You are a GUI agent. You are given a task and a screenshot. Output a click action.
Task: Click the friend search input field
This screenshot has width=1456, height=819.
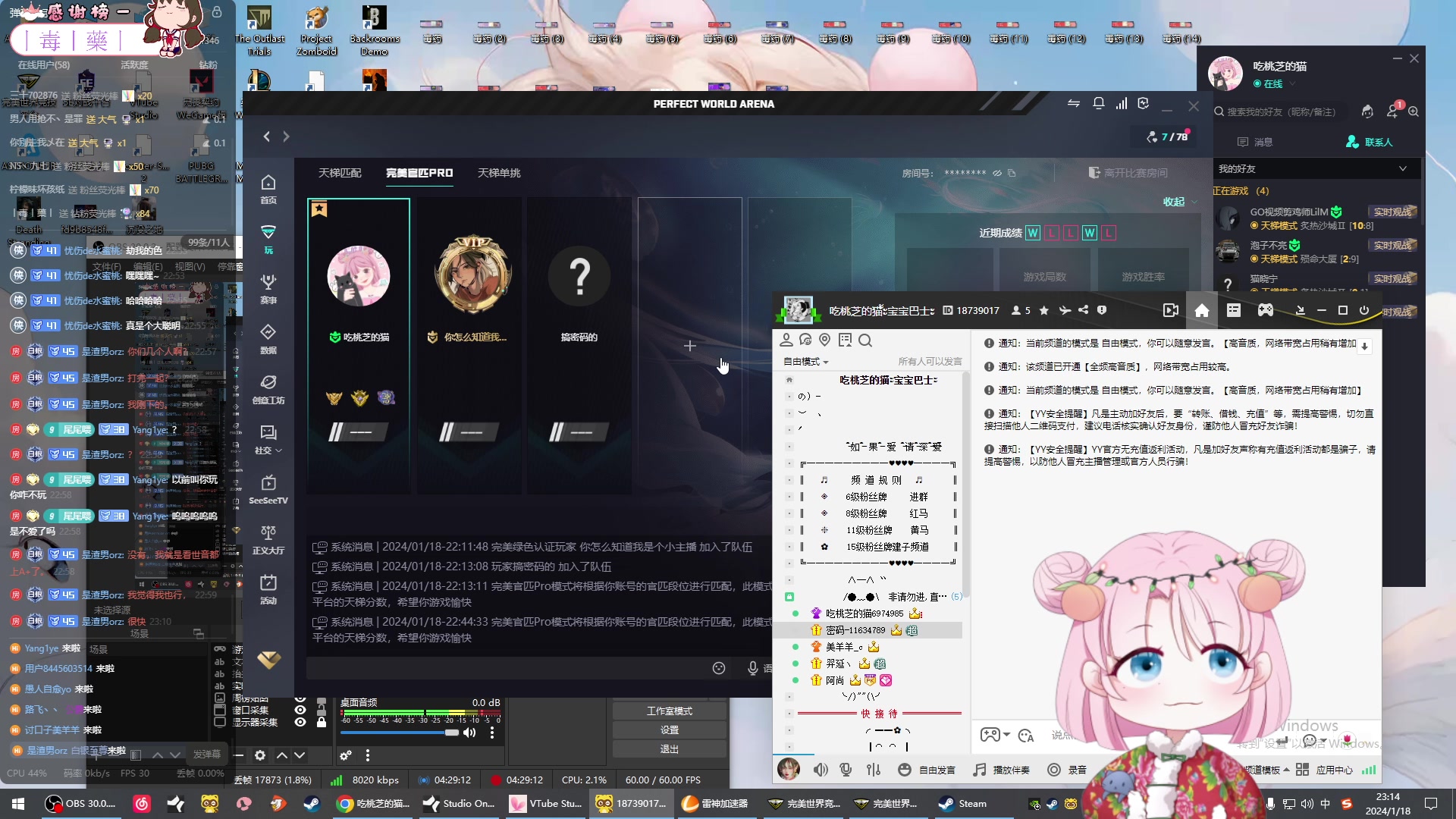tap(1282, 111)
